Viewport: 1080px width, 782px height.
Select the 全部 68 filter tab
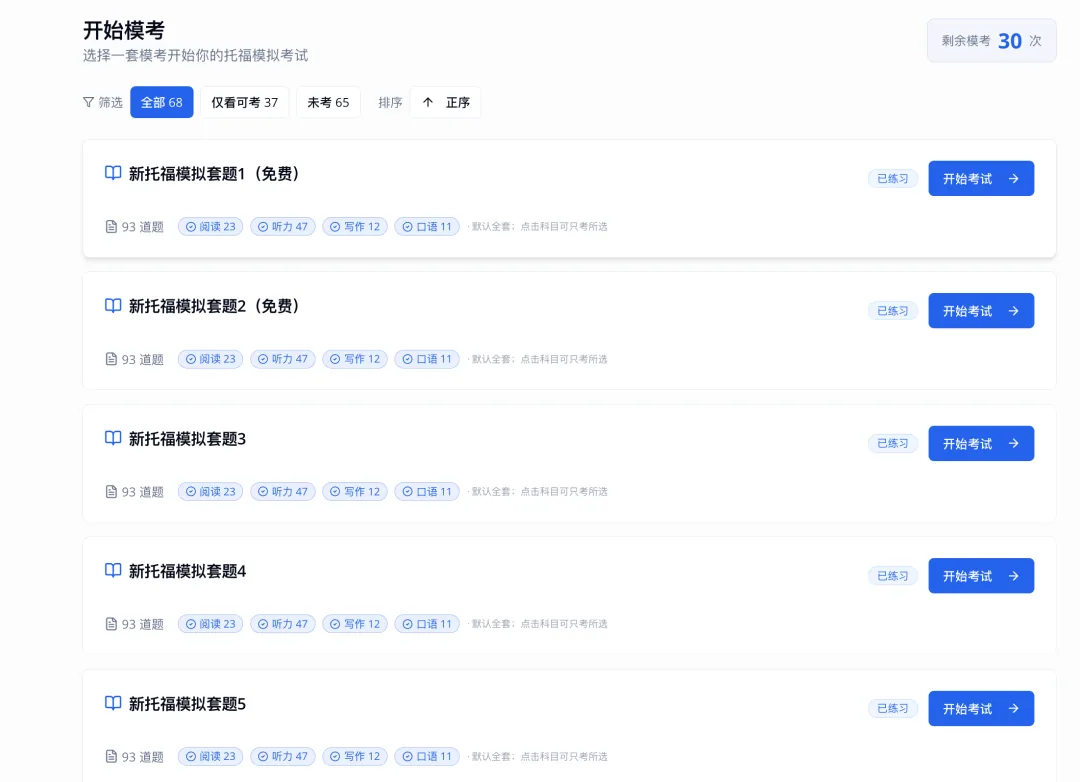pyautogui.click(x=162, y=102)
